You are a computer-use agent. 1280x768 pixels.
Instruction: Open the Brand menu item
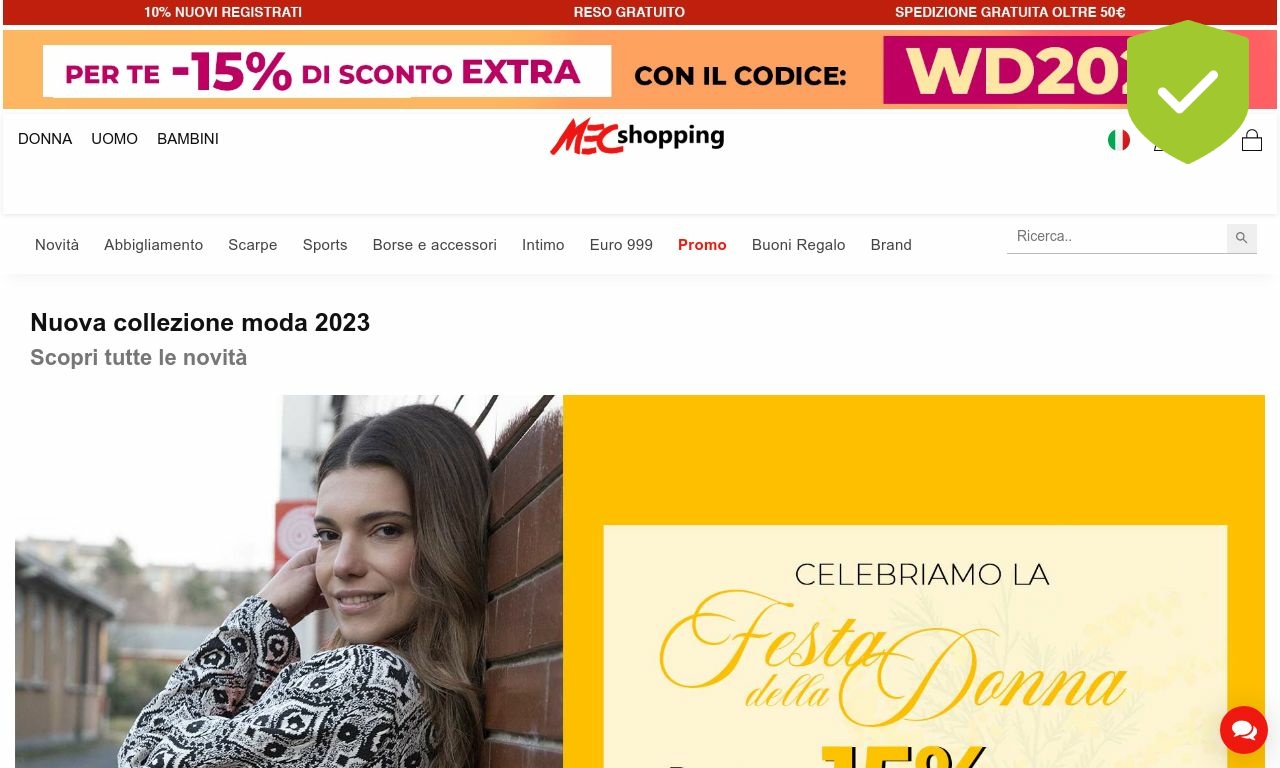[x=891, y=245]
